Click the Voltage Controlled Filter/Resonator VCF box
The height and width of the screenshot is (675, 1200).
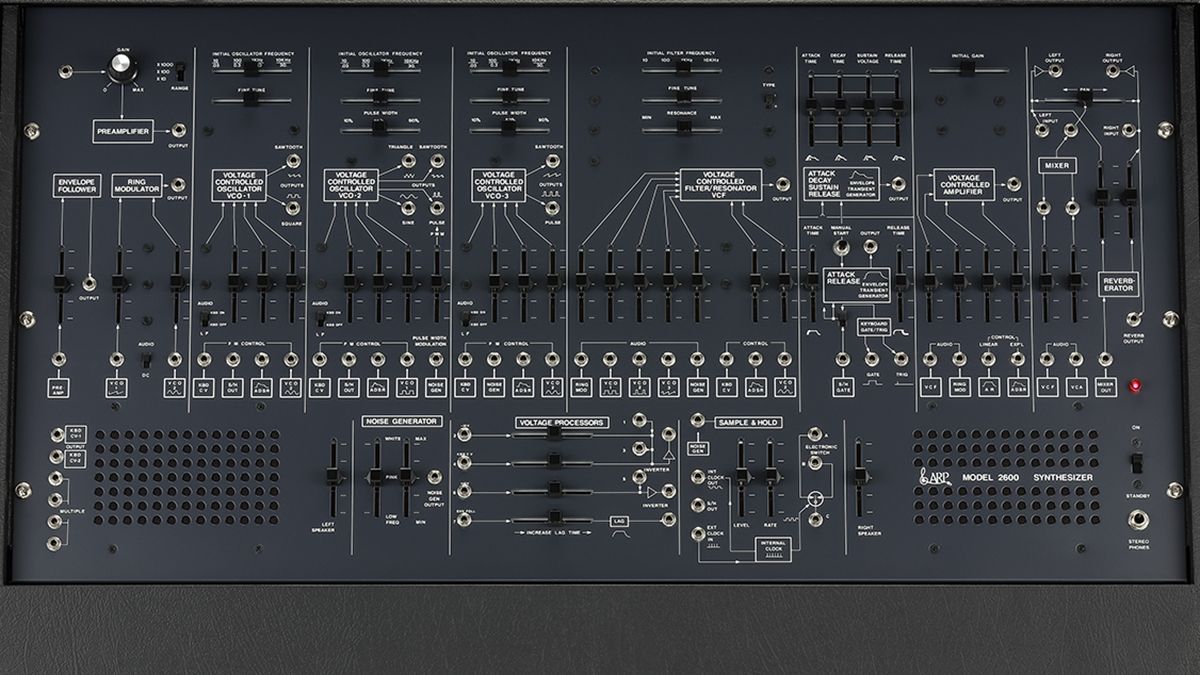tap(722, 184)
